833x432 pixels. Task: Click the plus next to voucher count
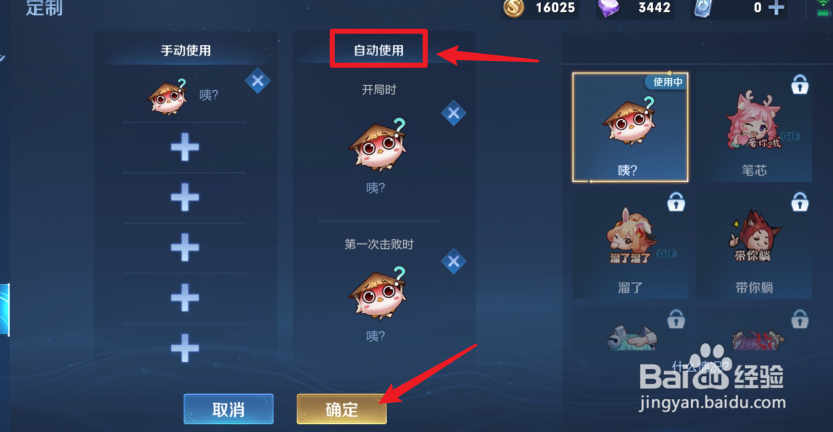coord(776,7)
